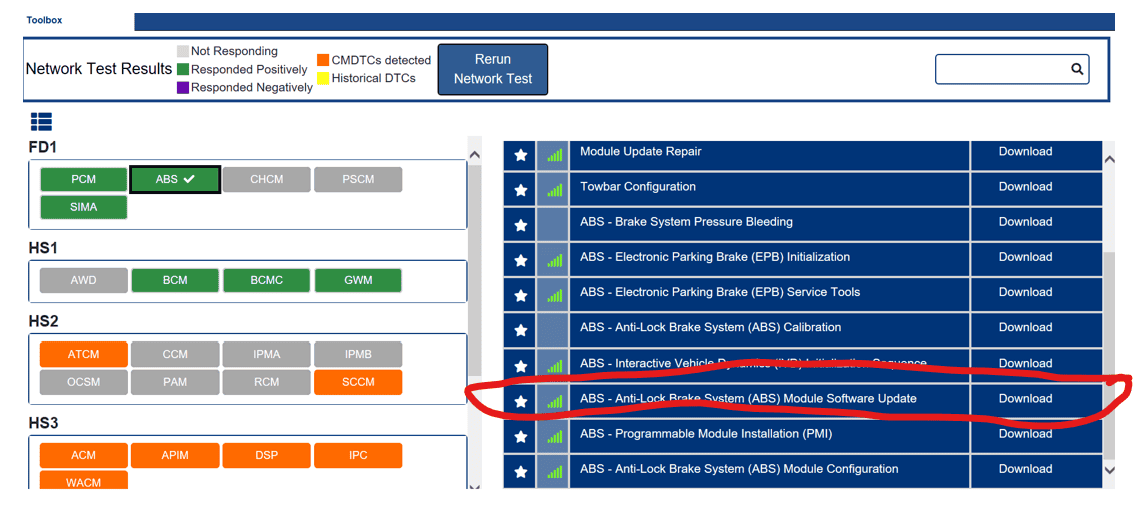Module list scrollbar up arrow
Image resolution: width=1146 pixels, height=512 pixels.
click(474, 155)
